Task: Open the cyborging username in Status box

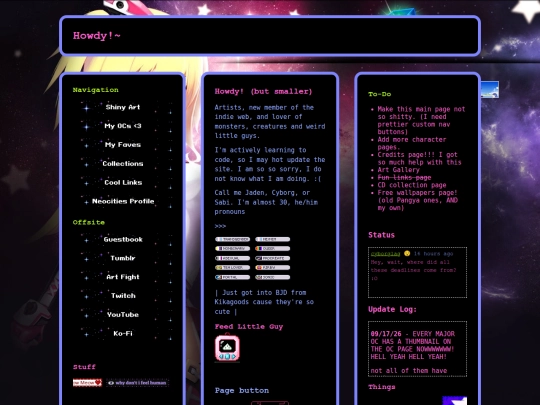Action: point(385,254)
